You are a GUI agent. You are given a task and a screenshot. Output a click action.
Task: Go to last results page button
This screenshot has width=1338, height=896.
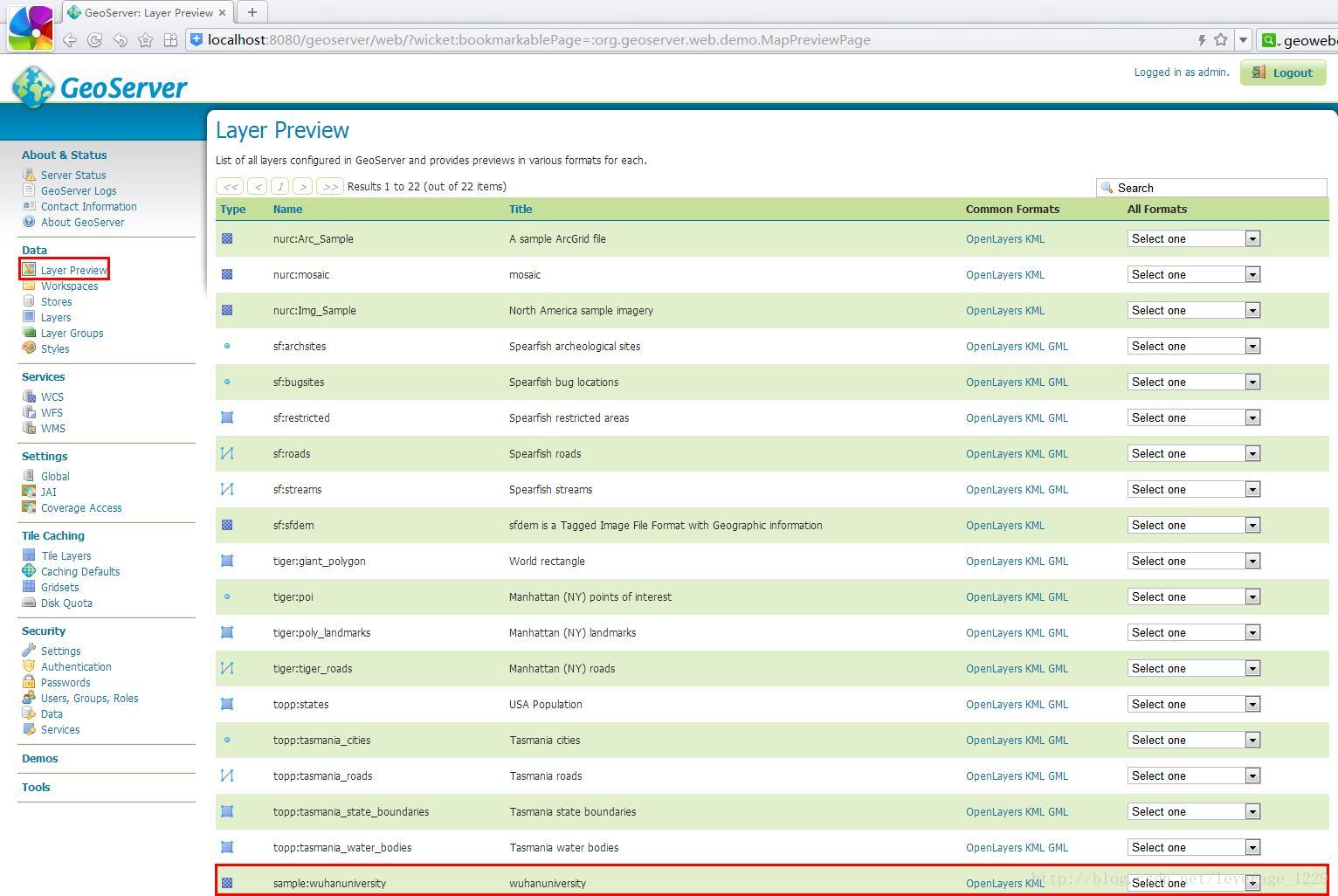coord(329,186)
